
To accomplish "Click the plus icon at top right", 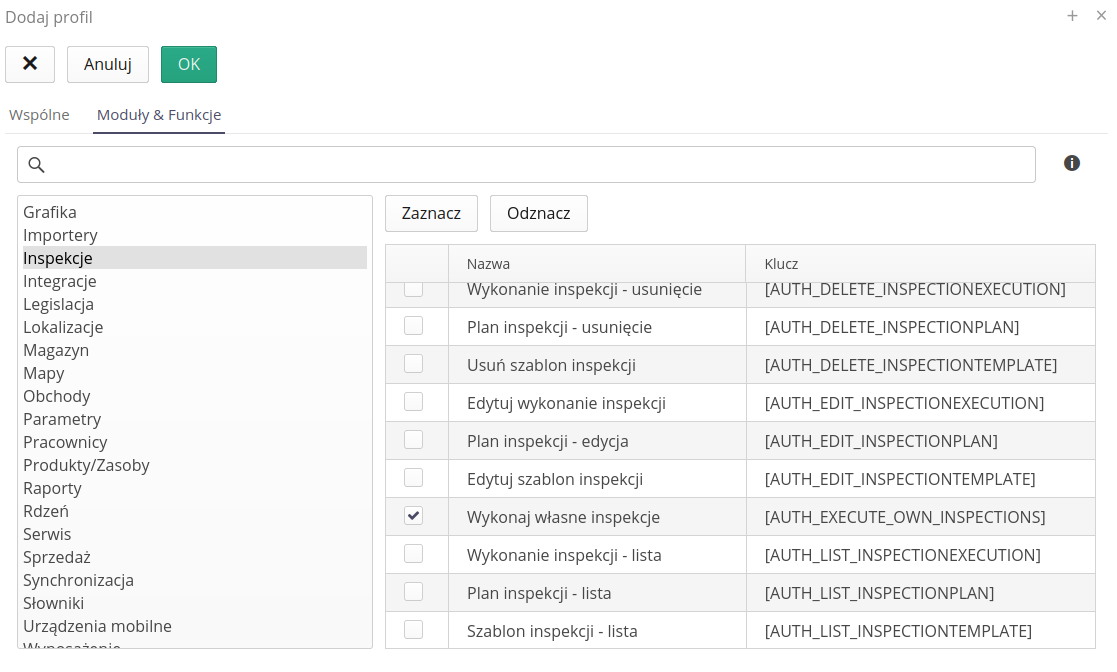I will (x=1072, y=16).
